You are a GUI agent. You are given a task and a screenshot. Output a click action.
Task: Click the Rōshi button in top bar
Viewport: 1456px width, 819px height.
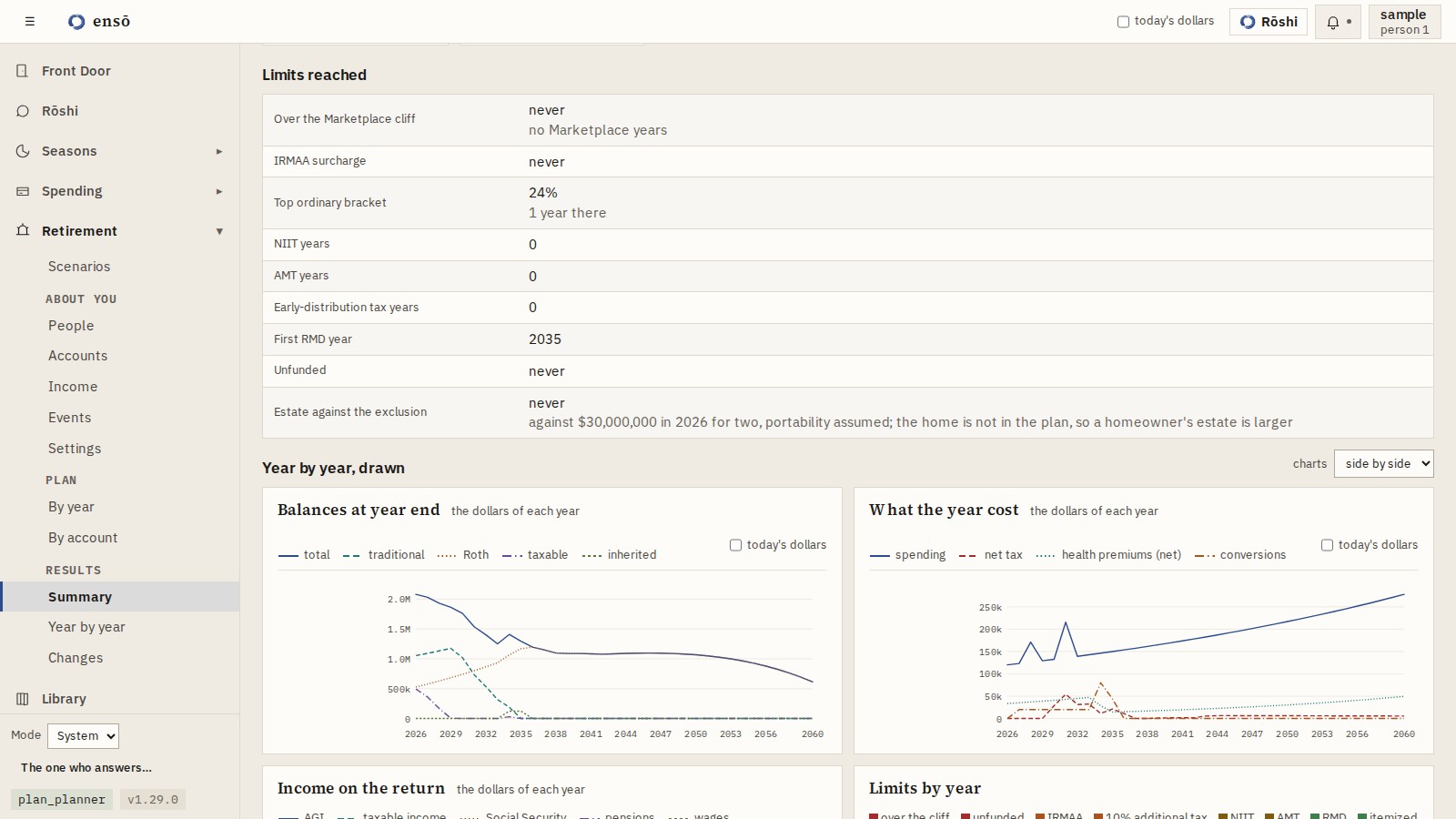coord(1269,22)
